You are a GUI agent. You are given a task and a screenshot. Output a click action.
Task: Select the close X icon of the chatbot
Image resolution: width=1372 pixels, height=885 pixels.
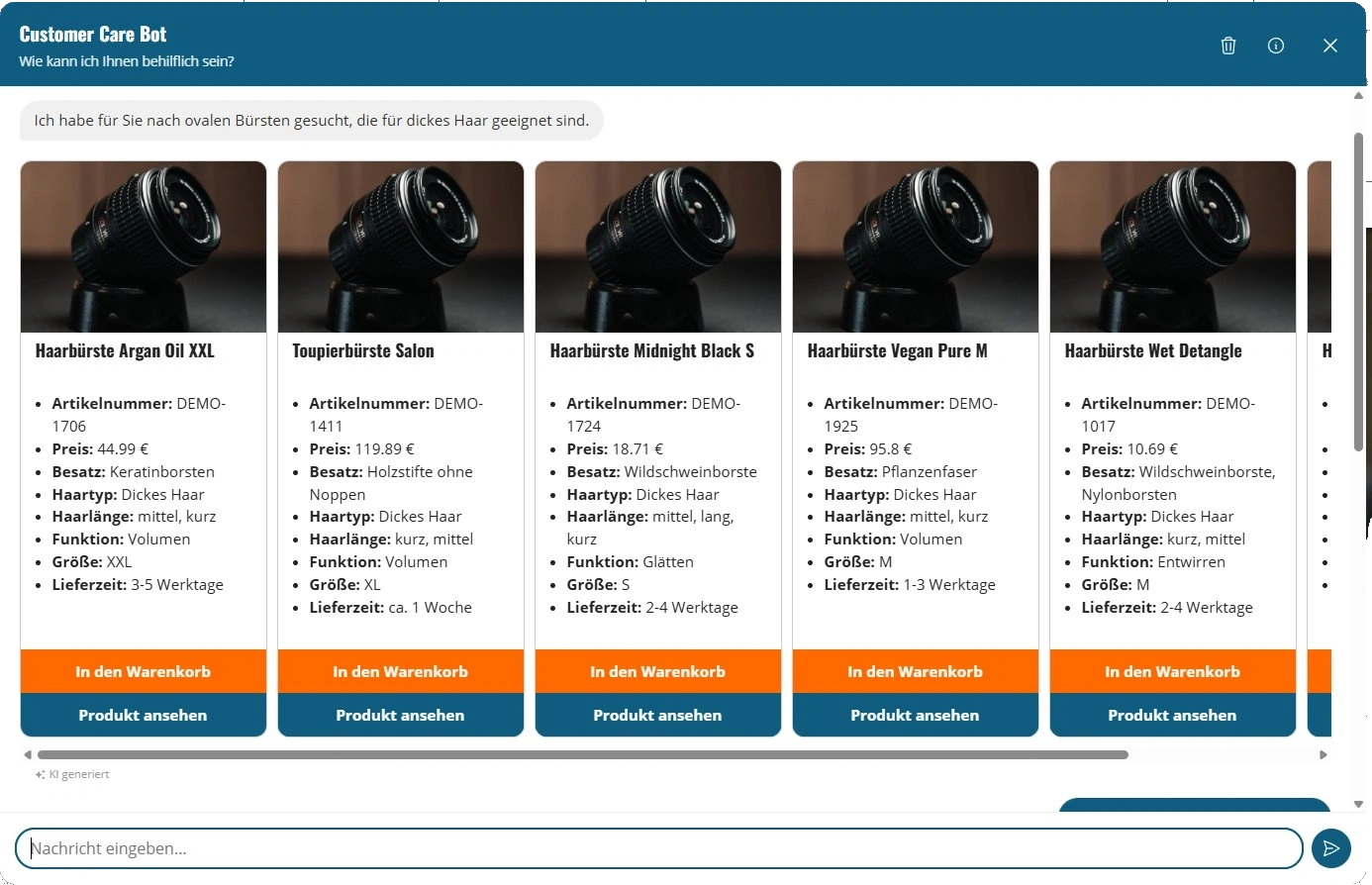[1330, 46]
